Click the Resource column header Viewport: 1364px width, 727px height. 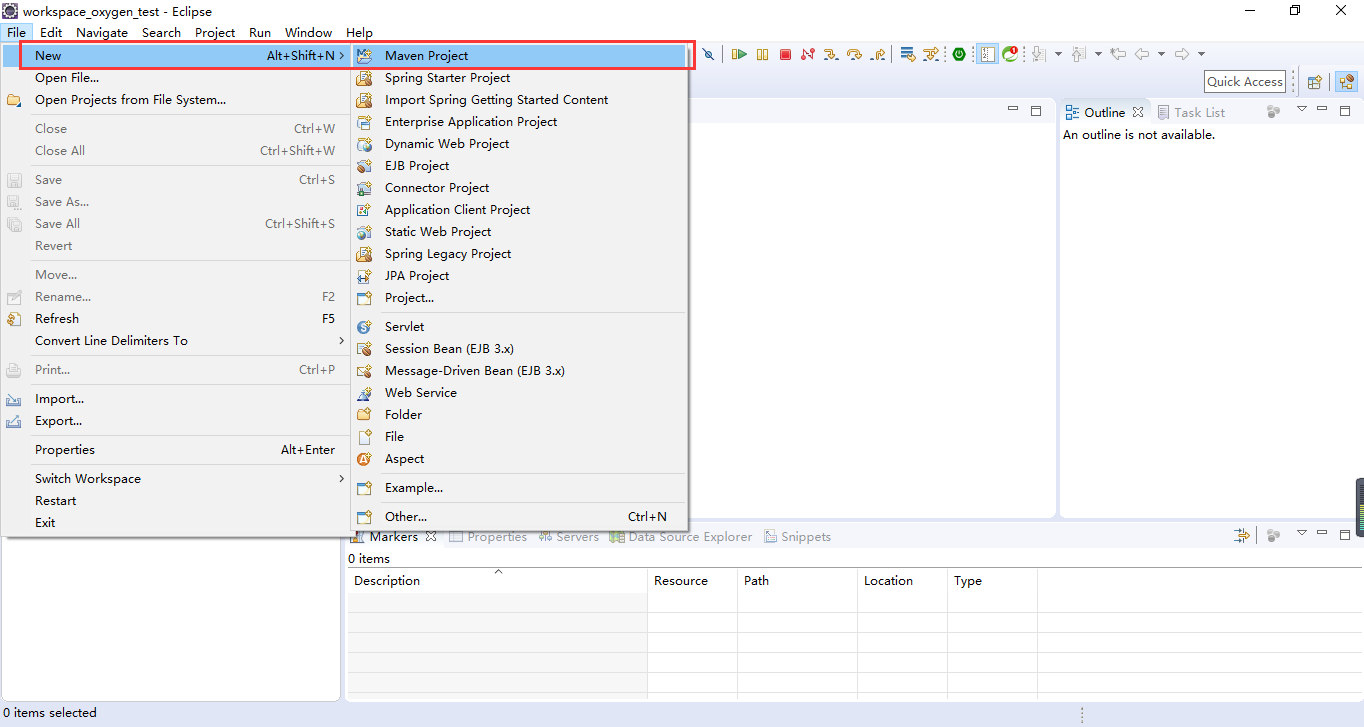click(x=692, y=580)
